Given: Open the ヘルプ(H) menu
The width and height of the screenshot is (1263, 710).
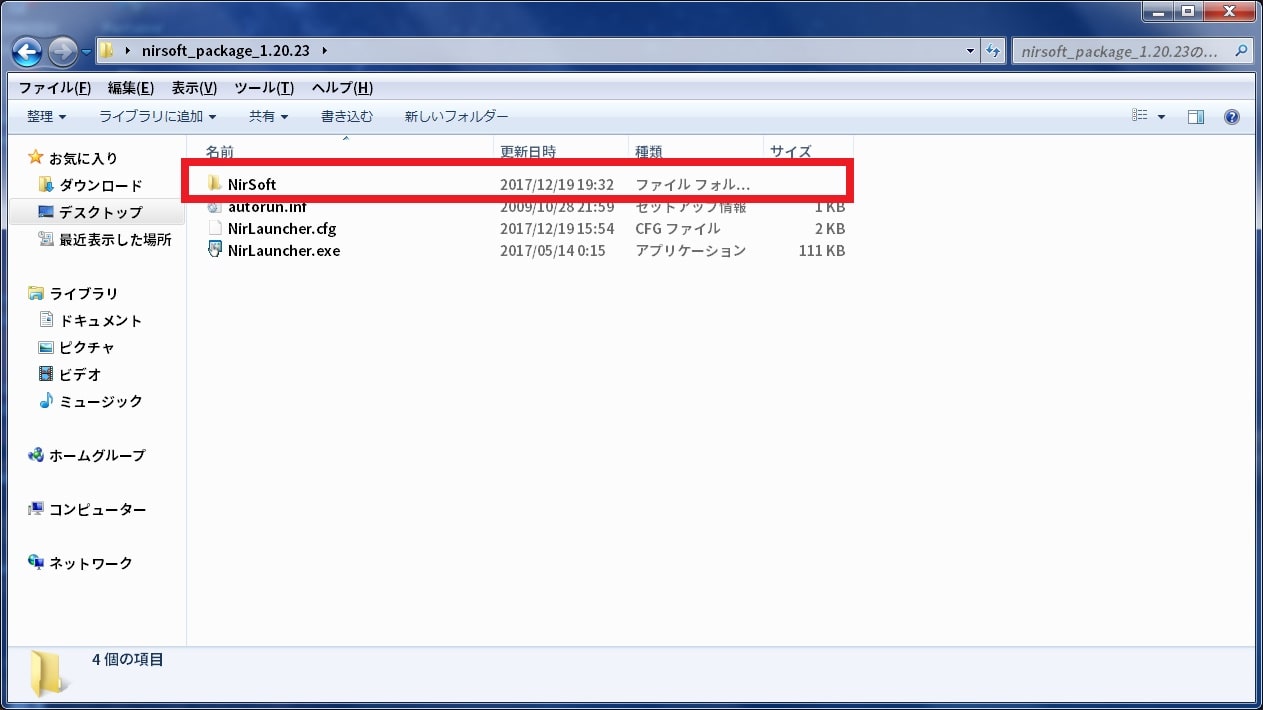Looking at the screenshot, I should (342, 88).
